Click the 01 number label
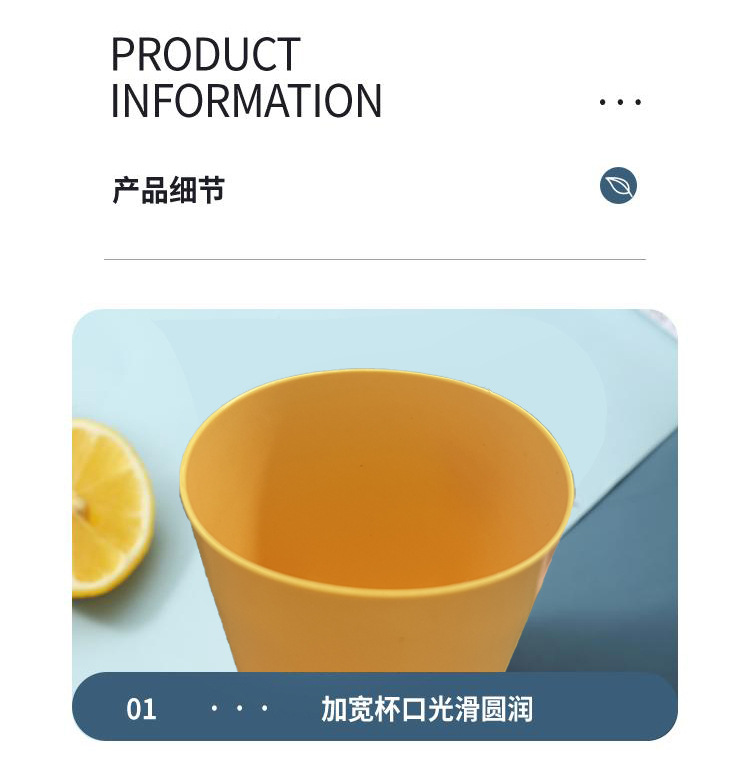750x777 pixels. click(141, 709)
